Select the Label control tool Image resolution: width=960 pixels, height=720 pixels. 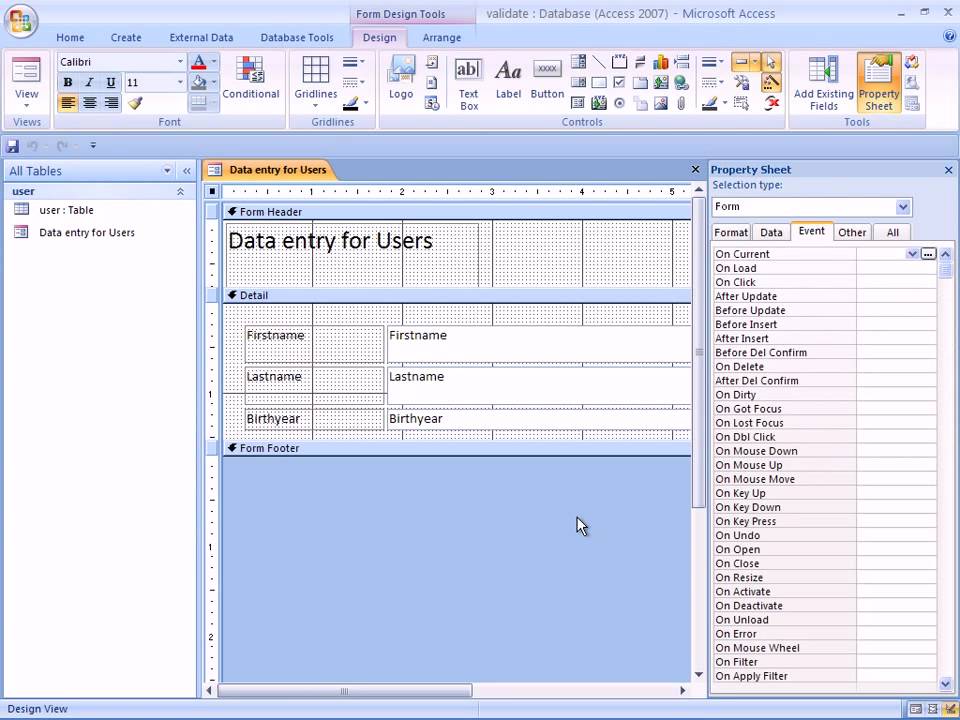(508, 78)
